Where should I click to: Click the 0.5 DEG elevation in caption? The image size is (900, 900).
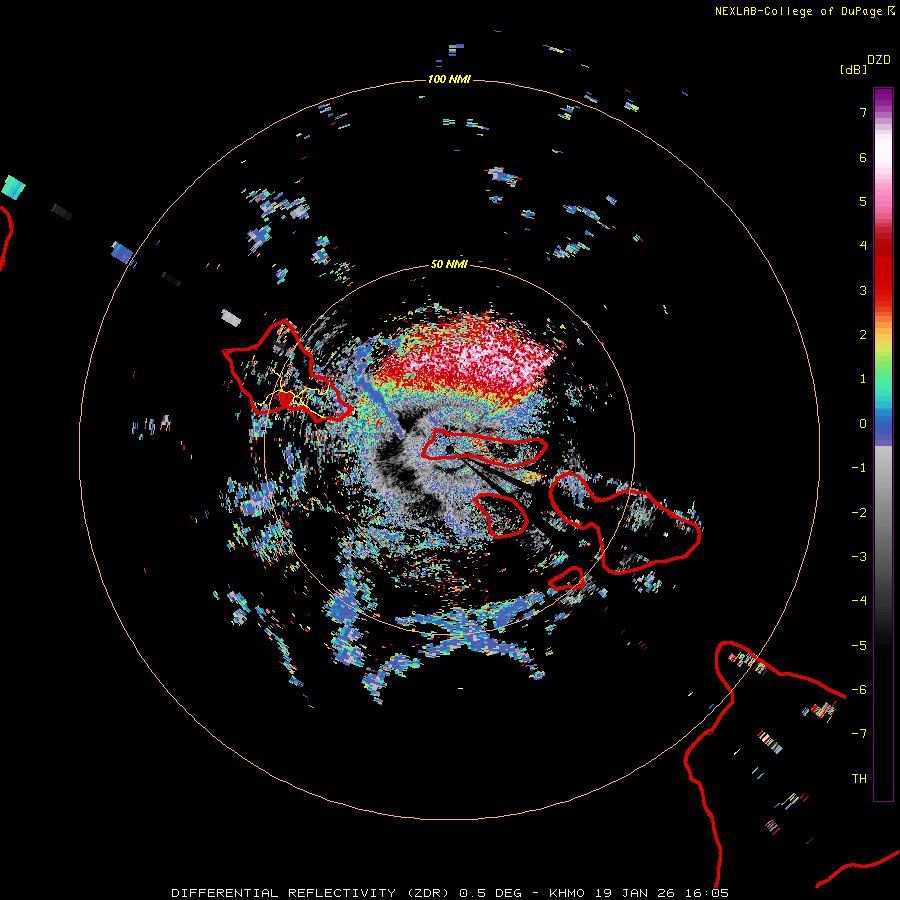pyautogui.click(x=491, y=893)
